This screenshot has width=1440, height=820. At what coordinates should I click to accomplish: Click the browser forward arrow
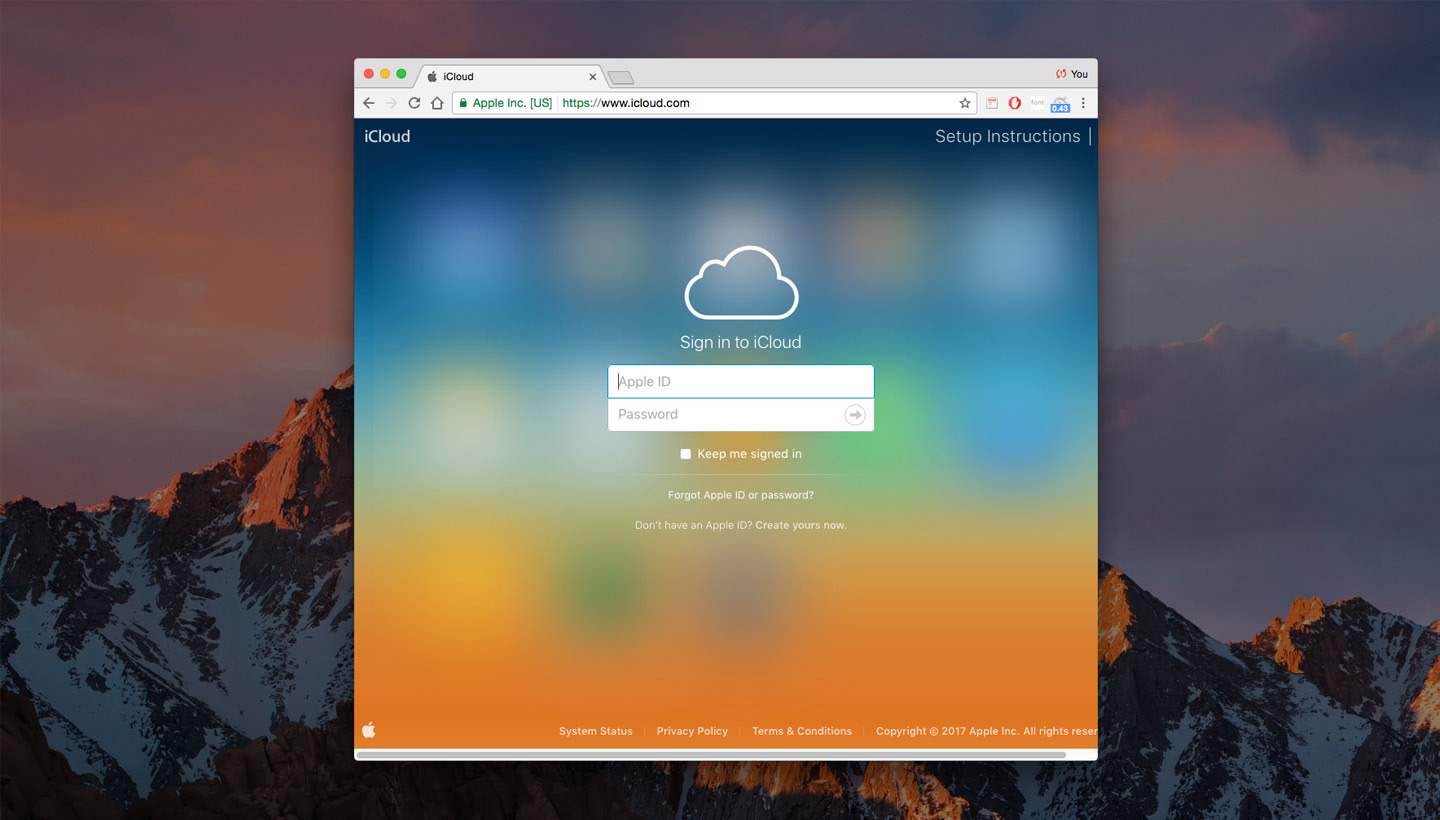[x=391, y=103]
